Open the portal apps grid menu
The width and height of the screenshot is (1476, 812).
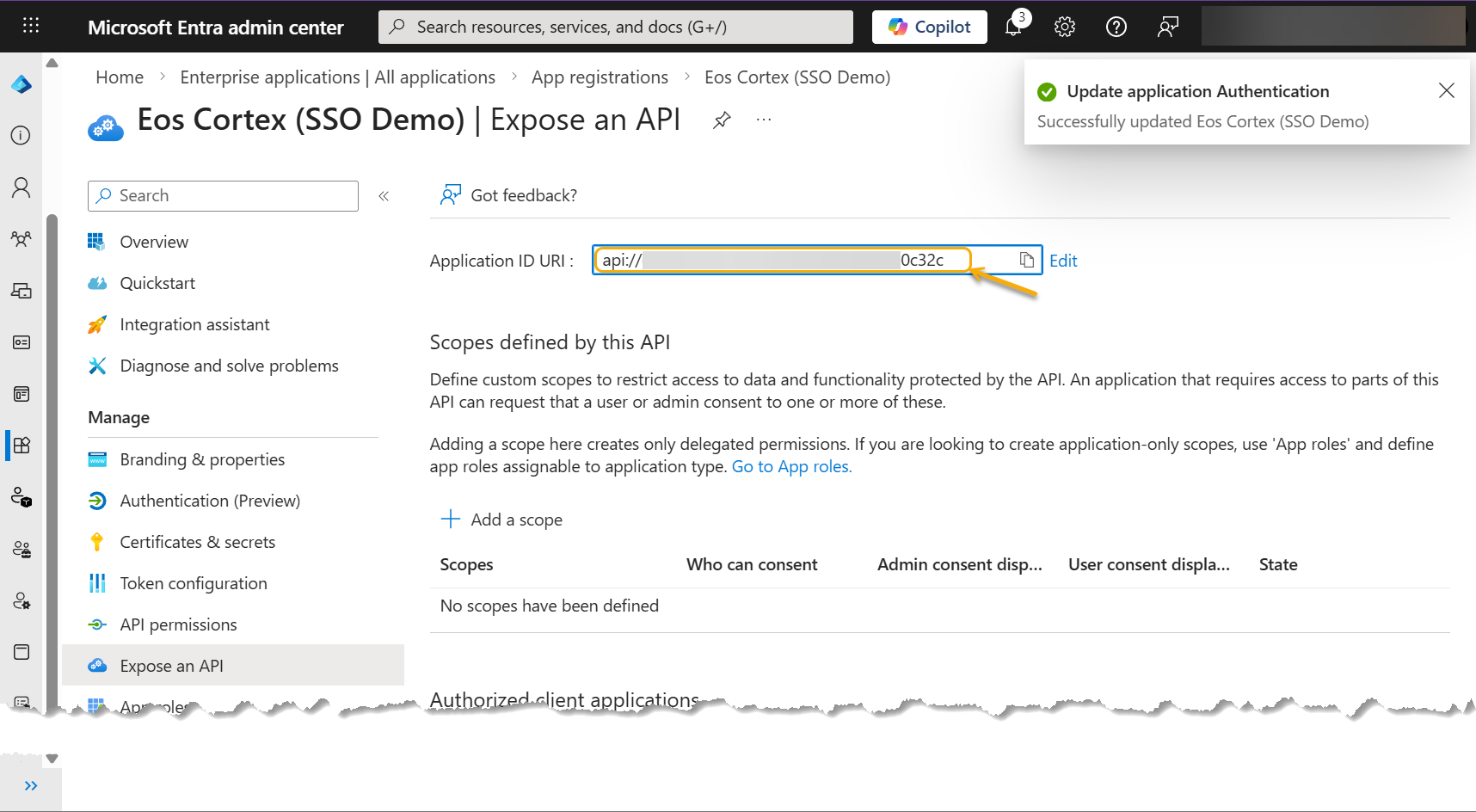[31, 26]
